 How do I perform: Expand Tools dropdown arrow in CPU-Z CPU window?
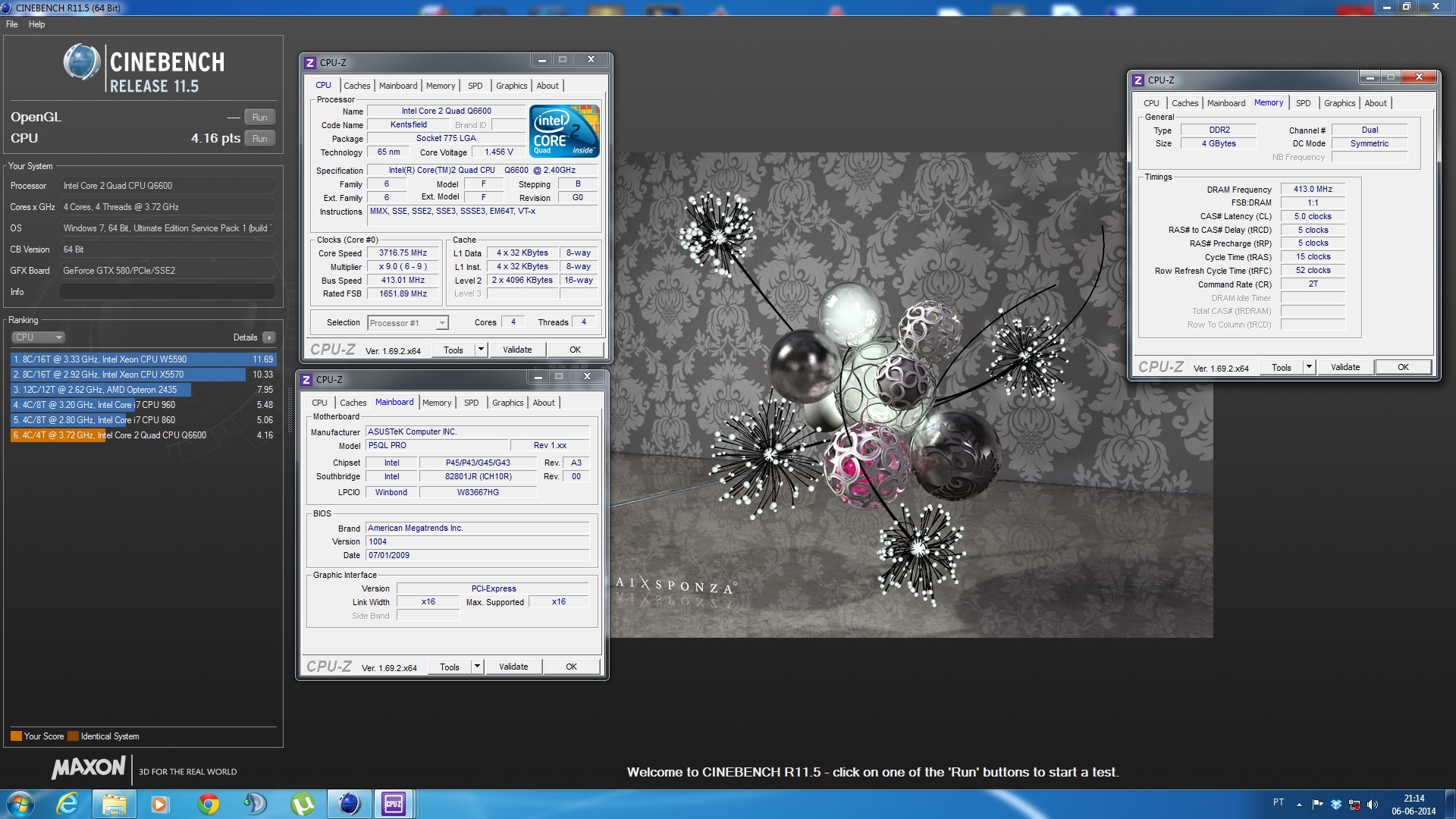481,350
